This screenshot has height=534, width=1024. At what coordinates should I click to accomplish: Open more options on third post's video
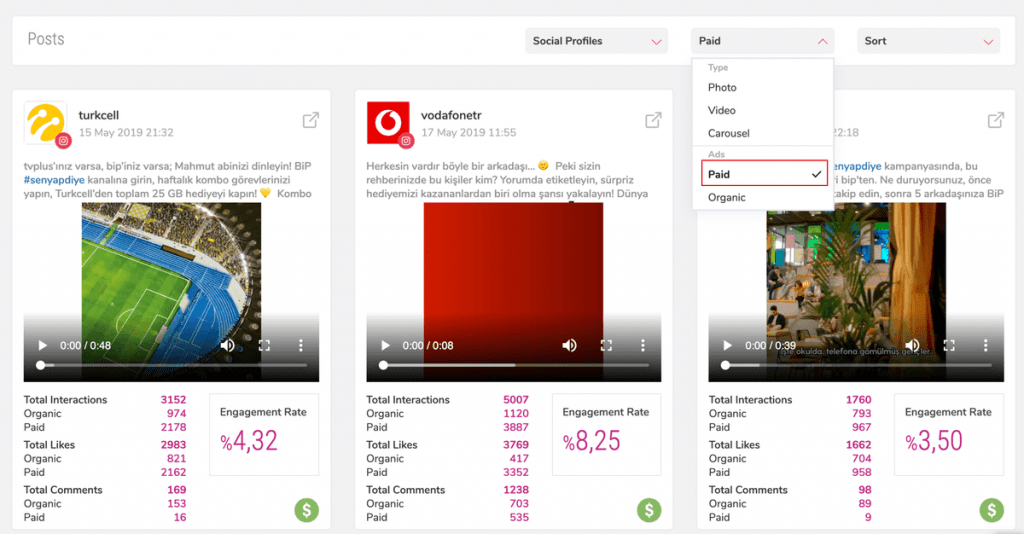click(985, 345)
